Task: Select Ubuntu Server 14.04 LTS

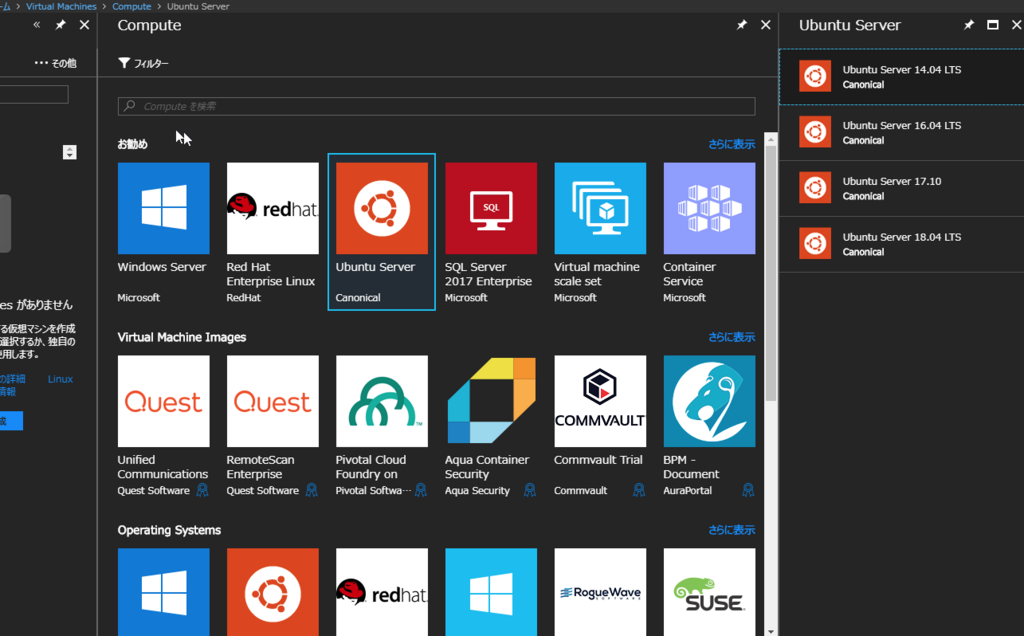Action: (902, 76)
